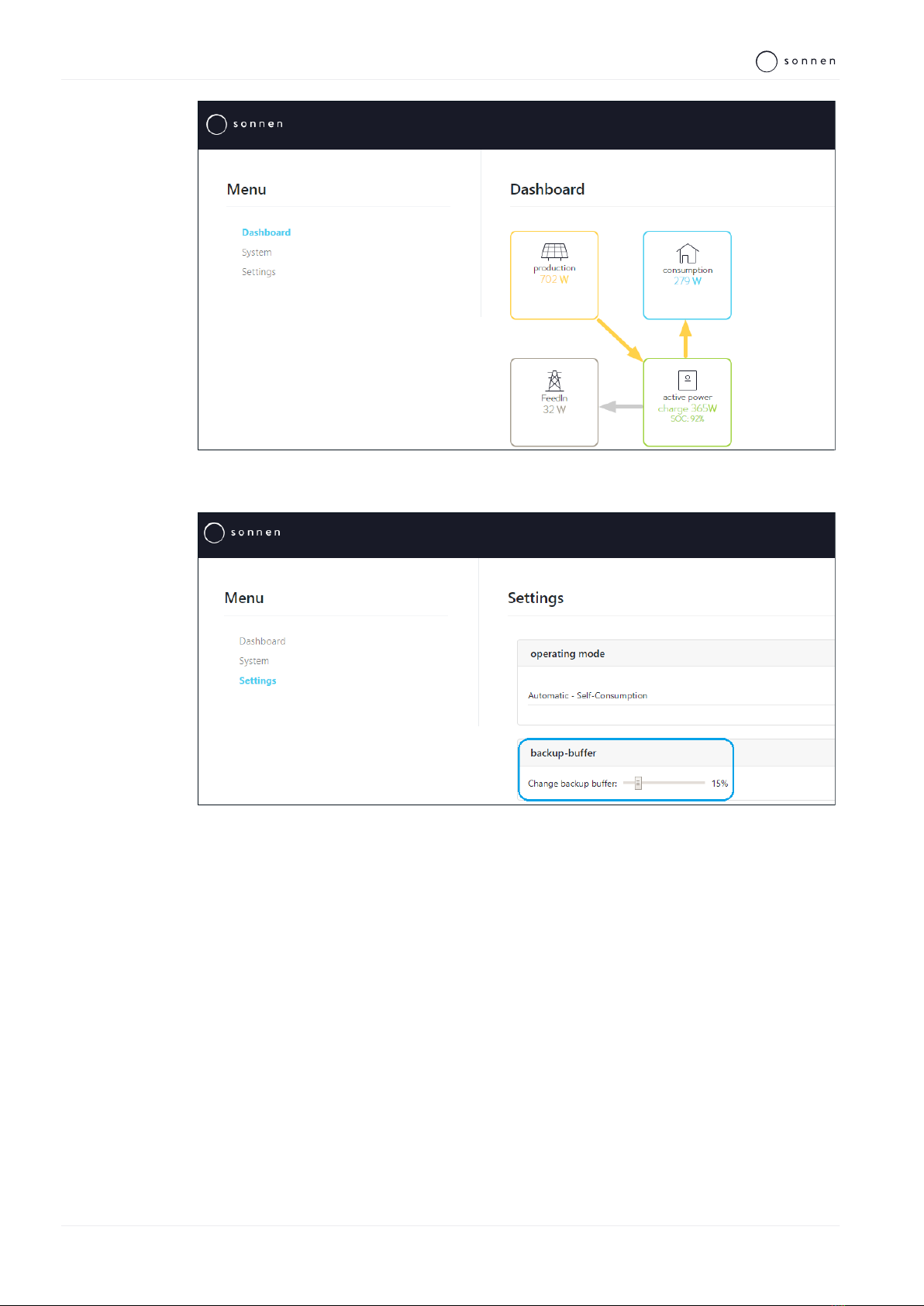
Task: Click the consumption 279 W value
Action: [688, 281]
